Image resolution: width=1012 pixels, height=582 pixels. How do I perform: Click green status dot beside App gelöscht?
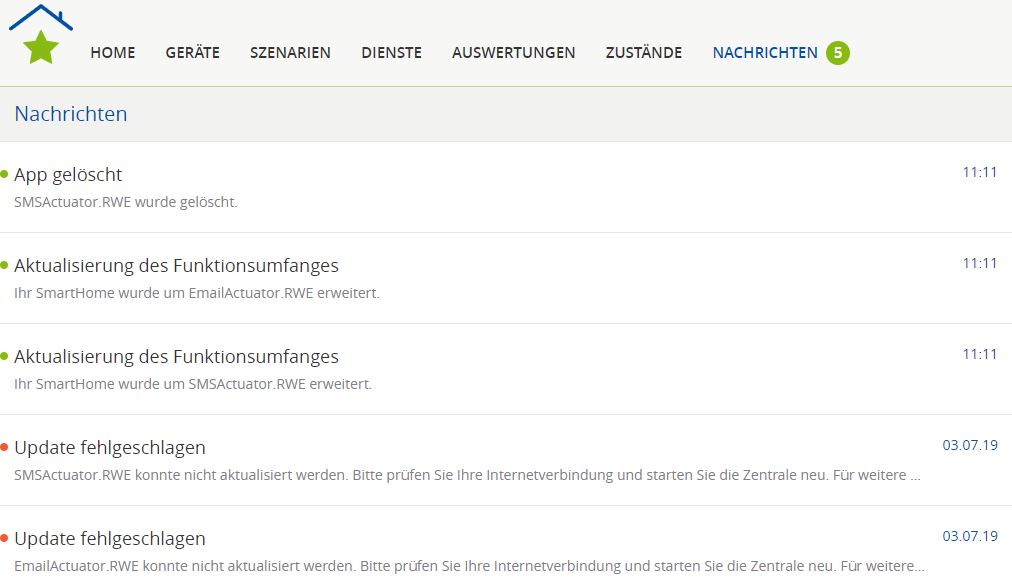[x=4, y=174]
